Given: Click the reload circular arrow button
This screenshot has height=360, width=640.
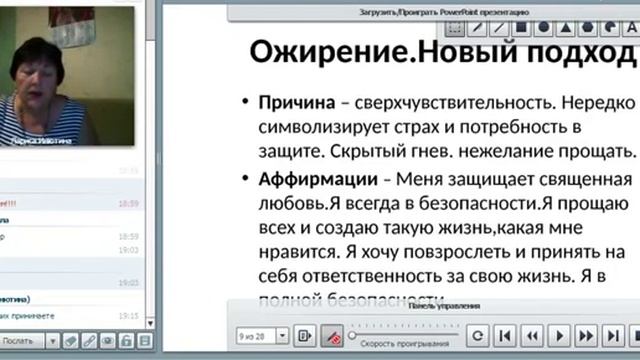Looking at the screenshot, I should point(478,336).
